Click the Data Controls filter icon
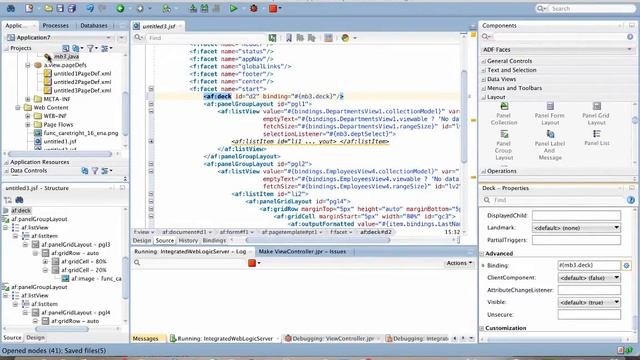The image size is (640, 360). coord(95,171)
